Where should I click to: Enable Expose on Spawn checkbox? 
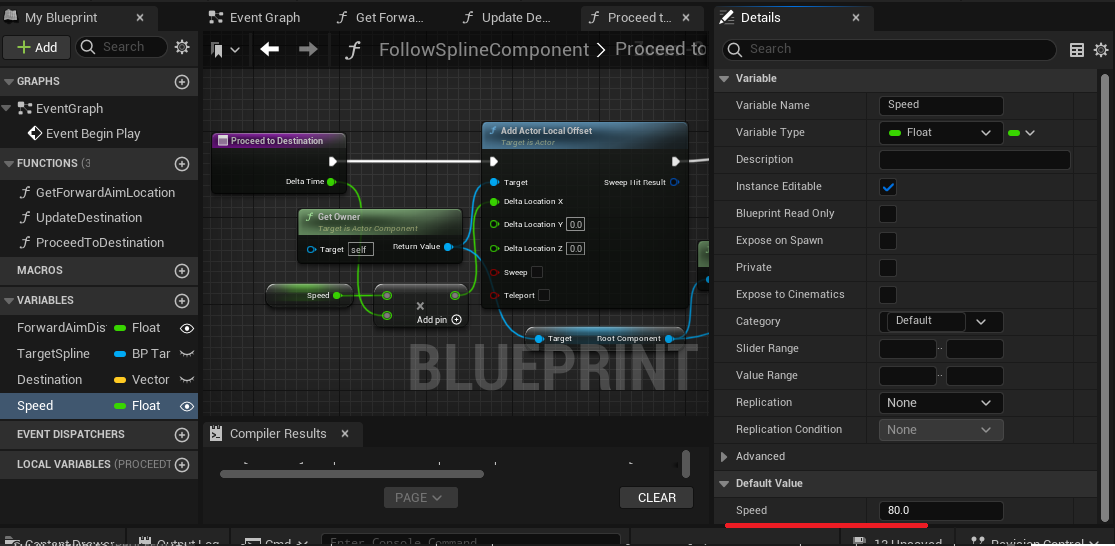[887, 241]
